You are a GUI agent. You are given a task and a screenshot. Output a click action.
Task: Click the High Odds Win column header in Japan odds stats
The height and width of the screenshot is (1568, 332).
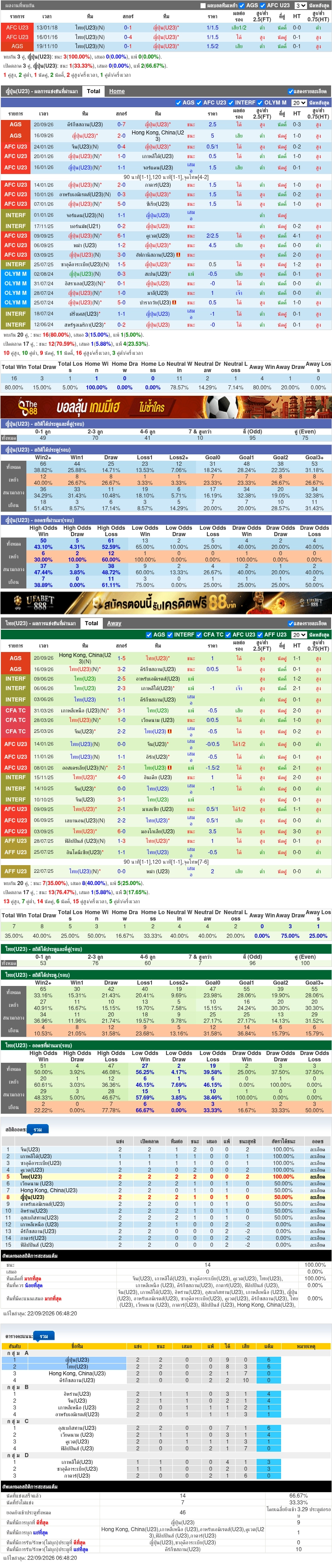point(43,532)
